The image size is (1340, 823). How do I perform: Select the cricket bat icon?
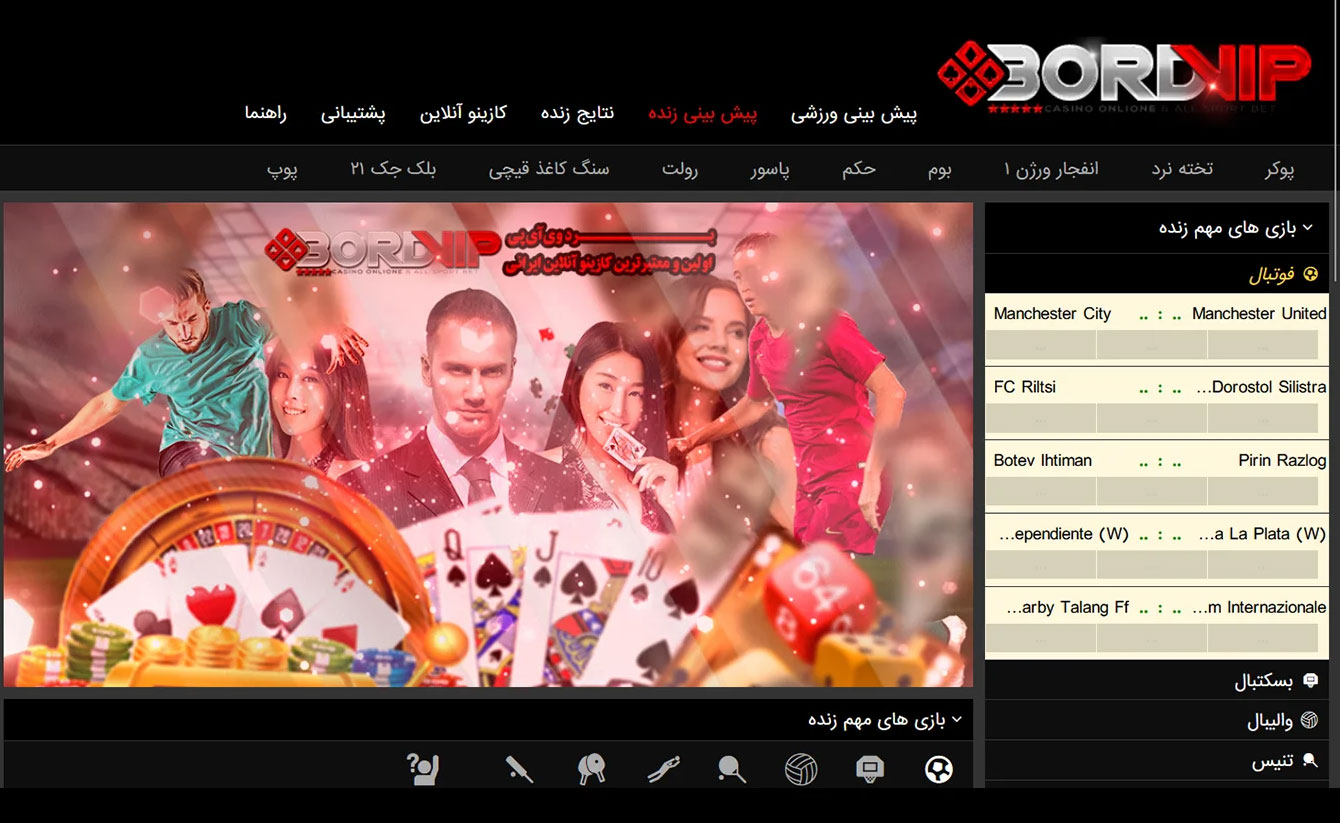coord(519,769)
